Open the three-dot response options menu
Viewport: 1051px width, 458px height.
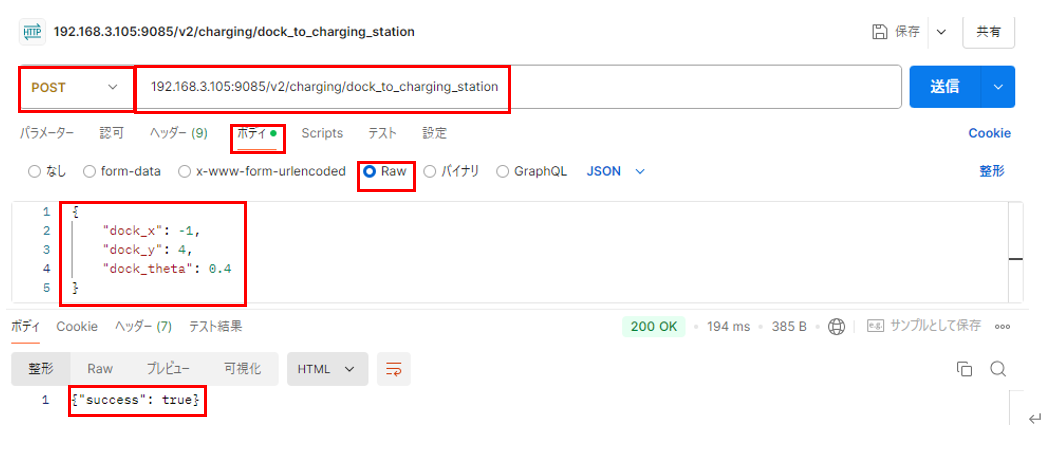(1002, 326)
